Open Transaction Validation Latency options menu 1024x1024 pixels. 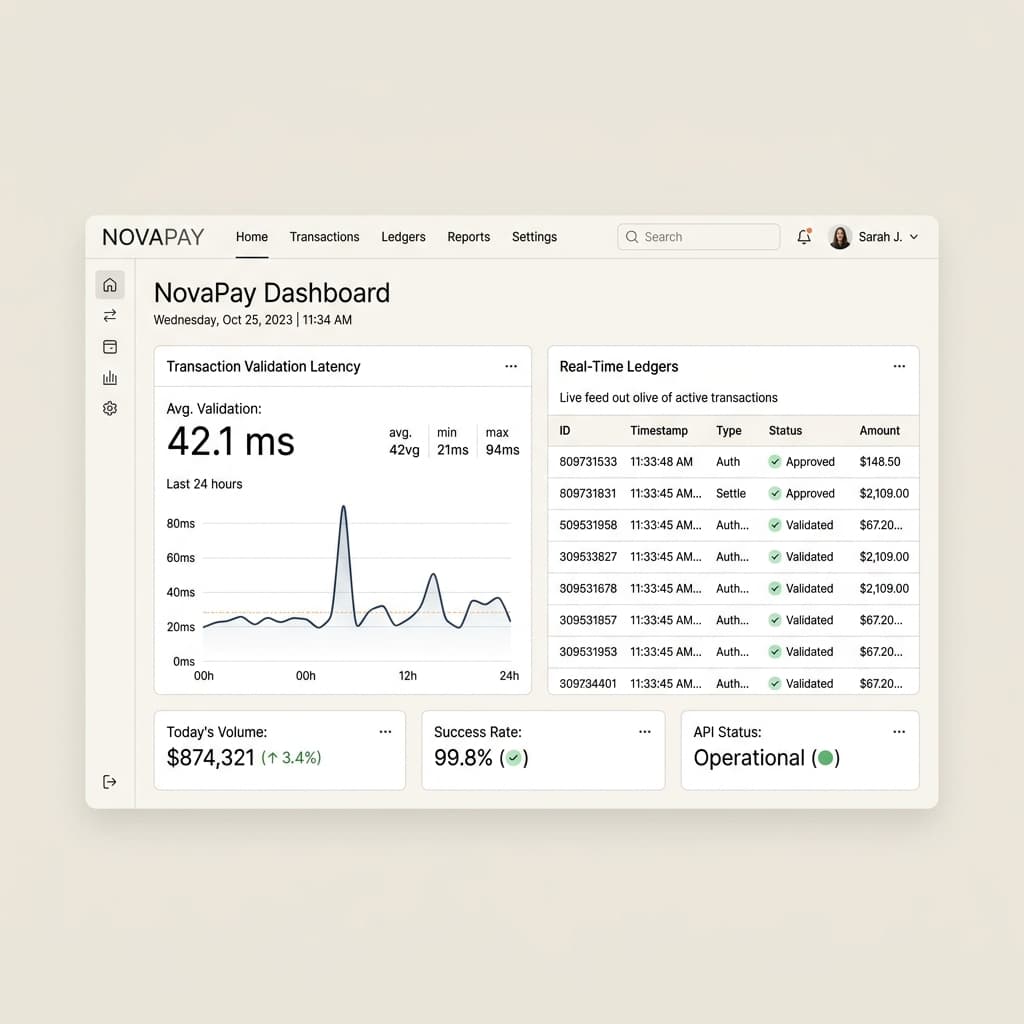pos(511,366)
